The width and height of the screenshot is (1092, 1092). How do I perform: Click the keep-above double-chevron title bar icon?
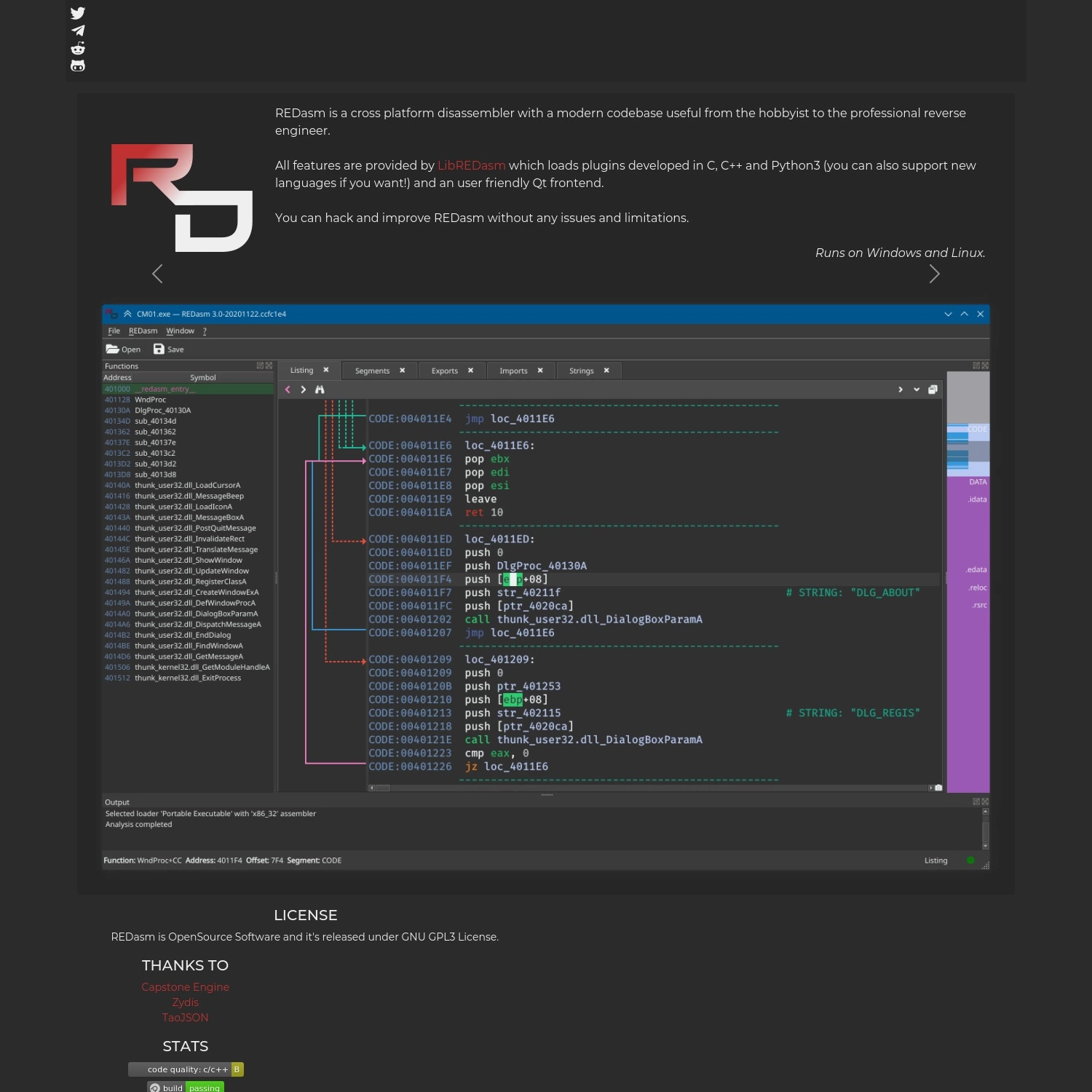pos(127,314)
